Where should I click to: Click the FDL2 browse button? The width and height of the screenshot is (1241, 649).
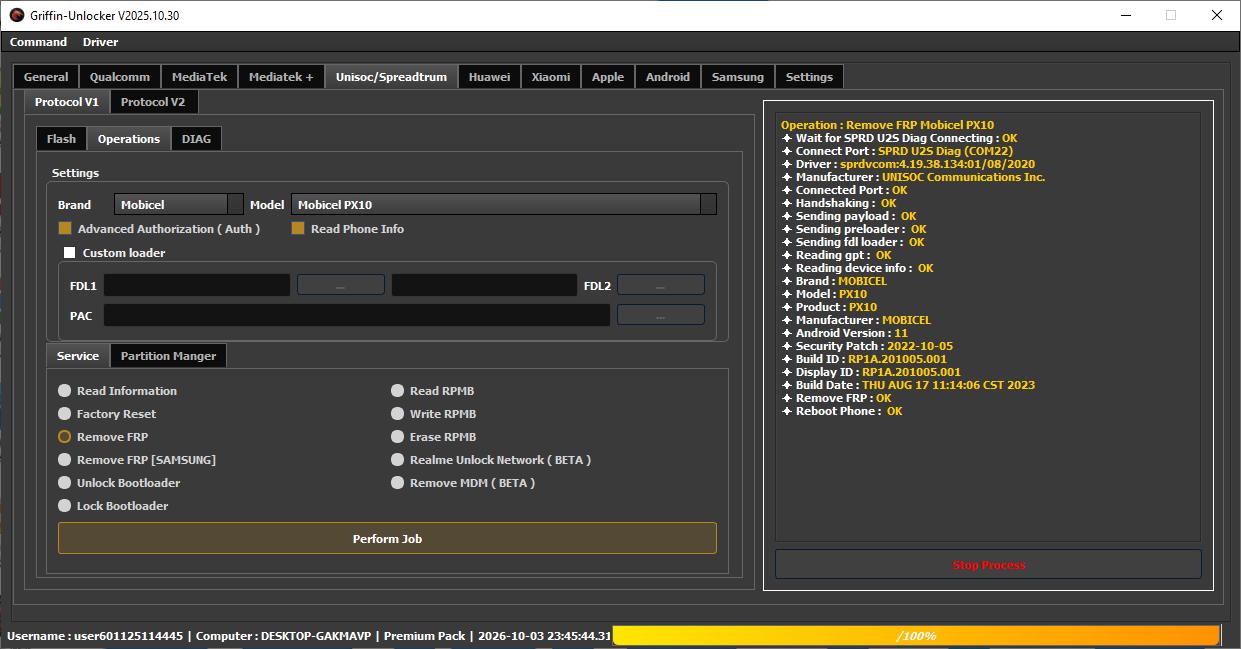pos(660,286)
